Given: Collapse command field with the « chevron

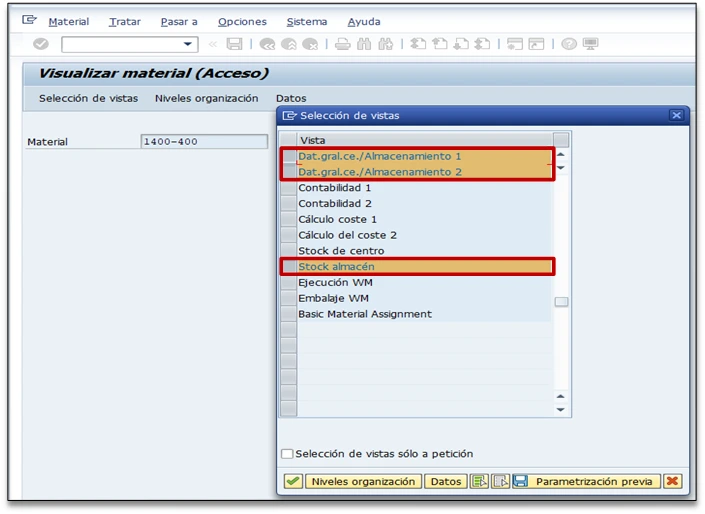Looking at the screenshot, I should point(213,44).
